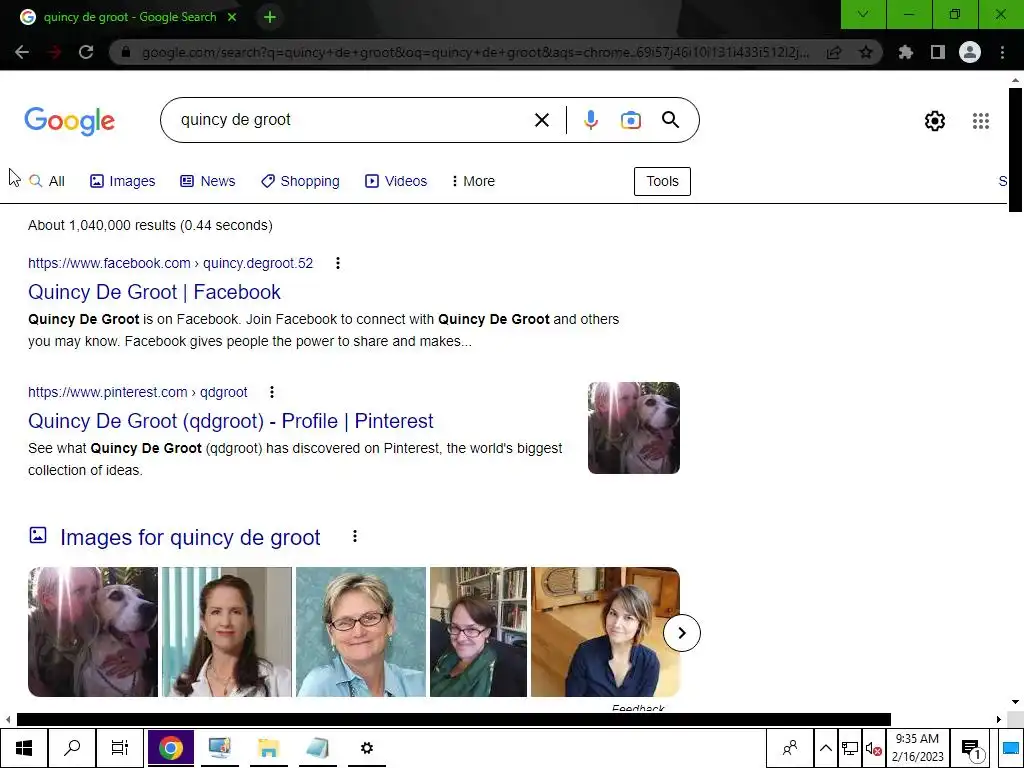Show hidden system tray icons
The image size is (1024, 768).
[x=825, y=748]
